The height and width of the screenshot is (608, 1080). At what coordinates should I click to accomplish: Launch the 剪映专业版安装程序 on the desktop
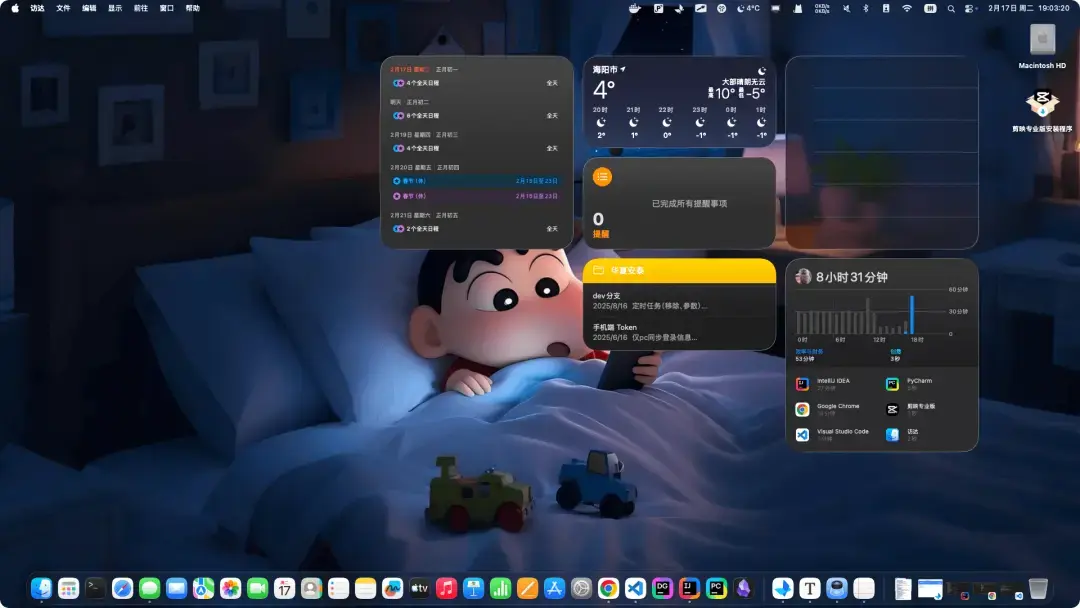1041,103
